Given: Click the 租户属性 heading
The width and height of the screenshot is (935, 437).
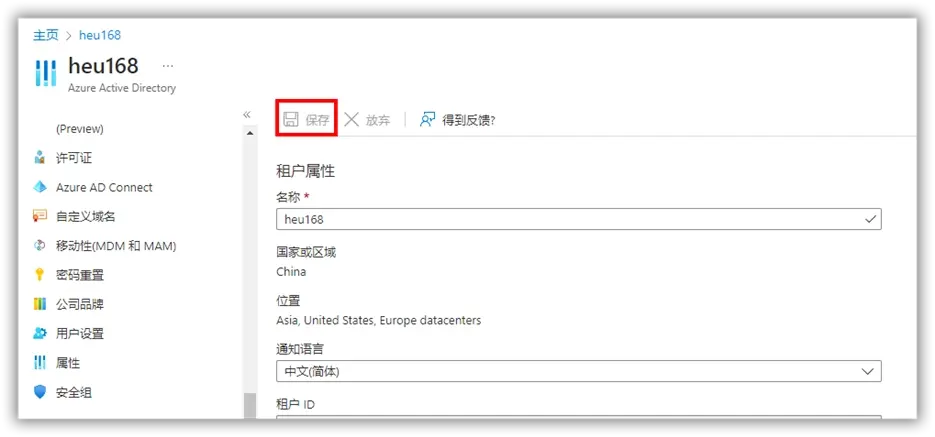Looking at the screenshot, I should coord(306,171).
